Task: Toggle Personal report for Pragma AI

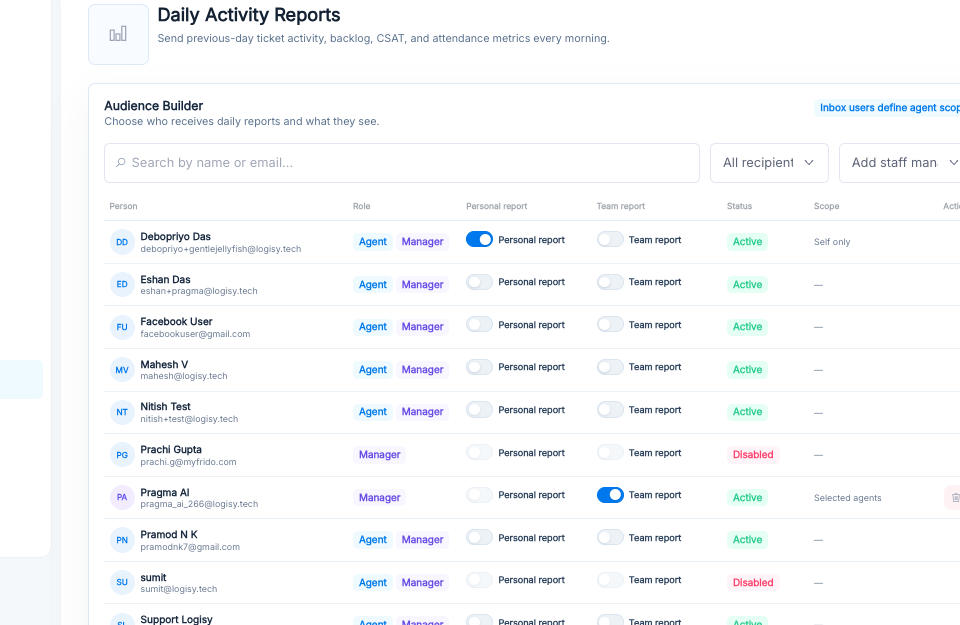Action: 479,495
